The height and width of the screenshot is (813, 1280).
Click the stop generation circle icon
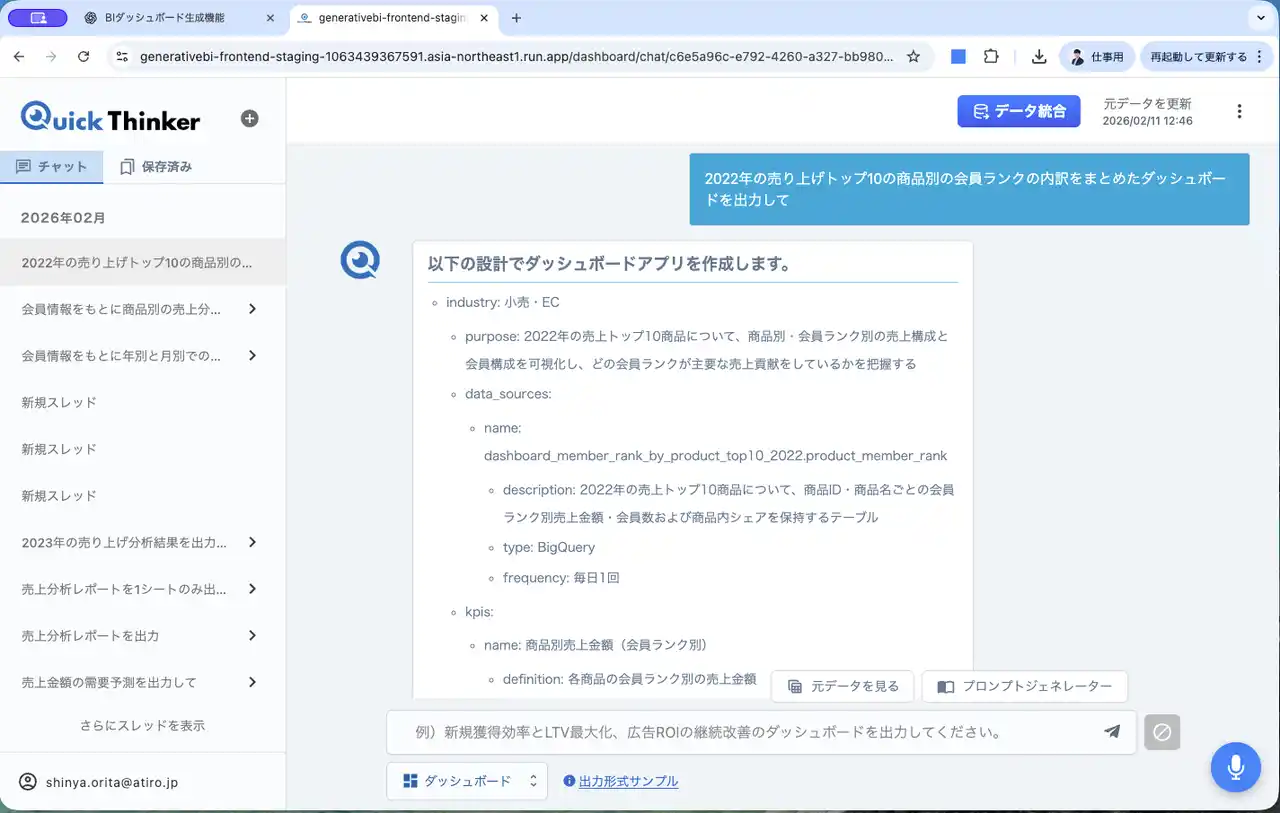[x=1162, y=732]
